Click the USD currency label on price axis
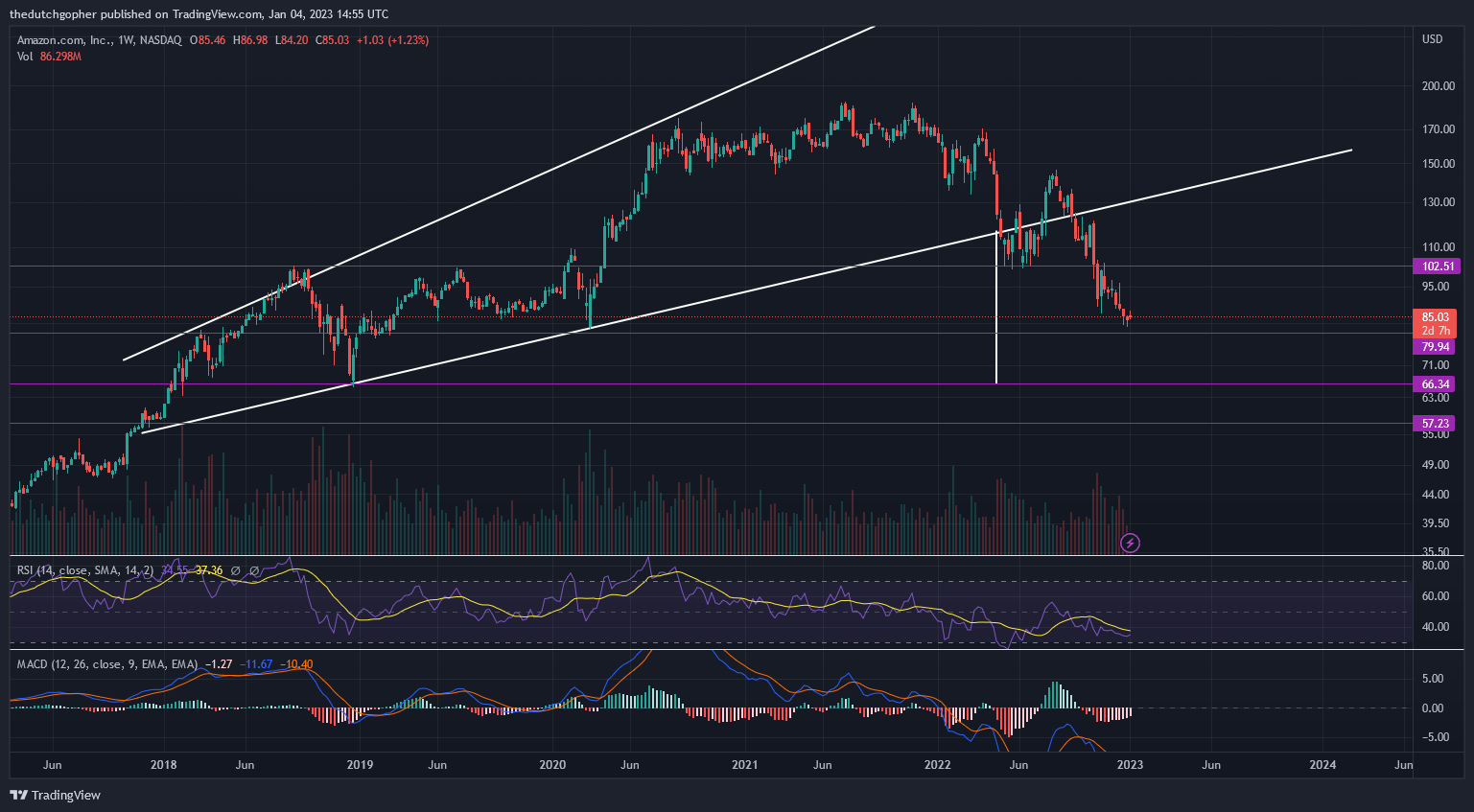The height and width of the screenshot is (812, 1474). (1432, 39)
